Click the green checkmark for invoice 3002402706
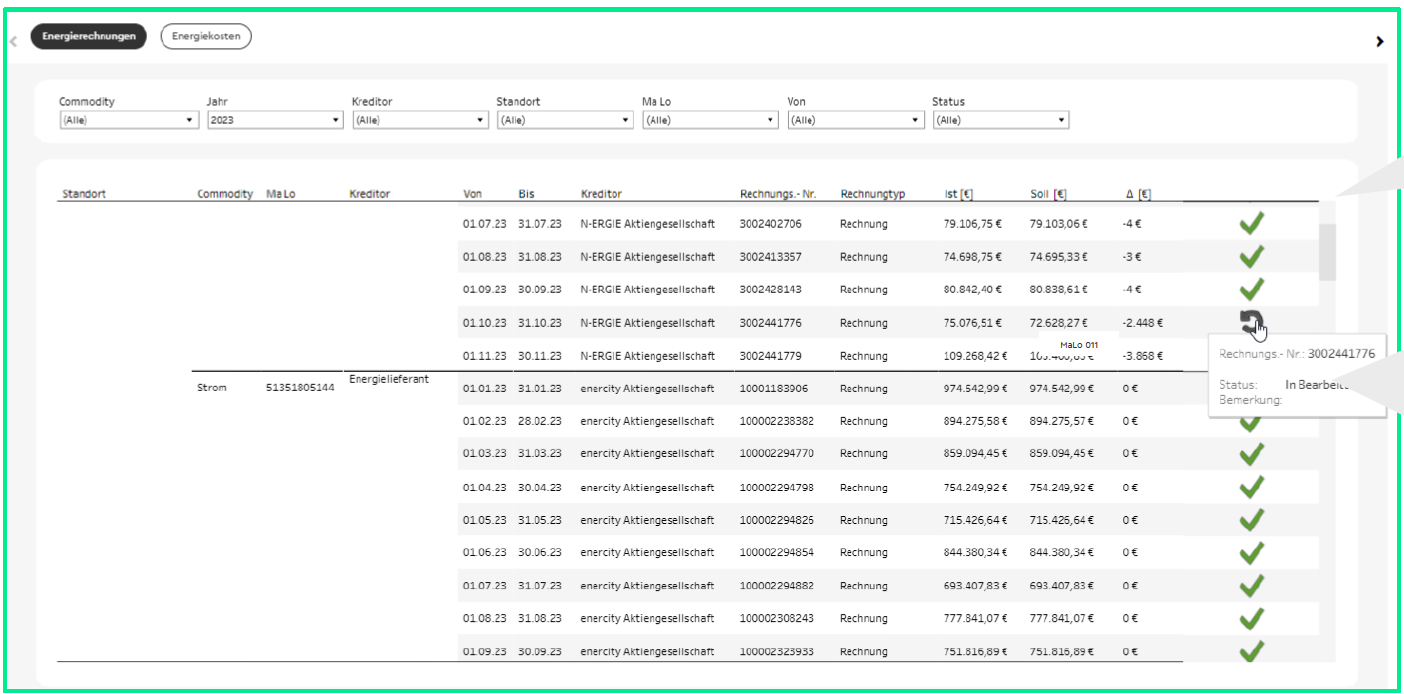This screenshot has width=1404, height=694. coord(1250,224)
